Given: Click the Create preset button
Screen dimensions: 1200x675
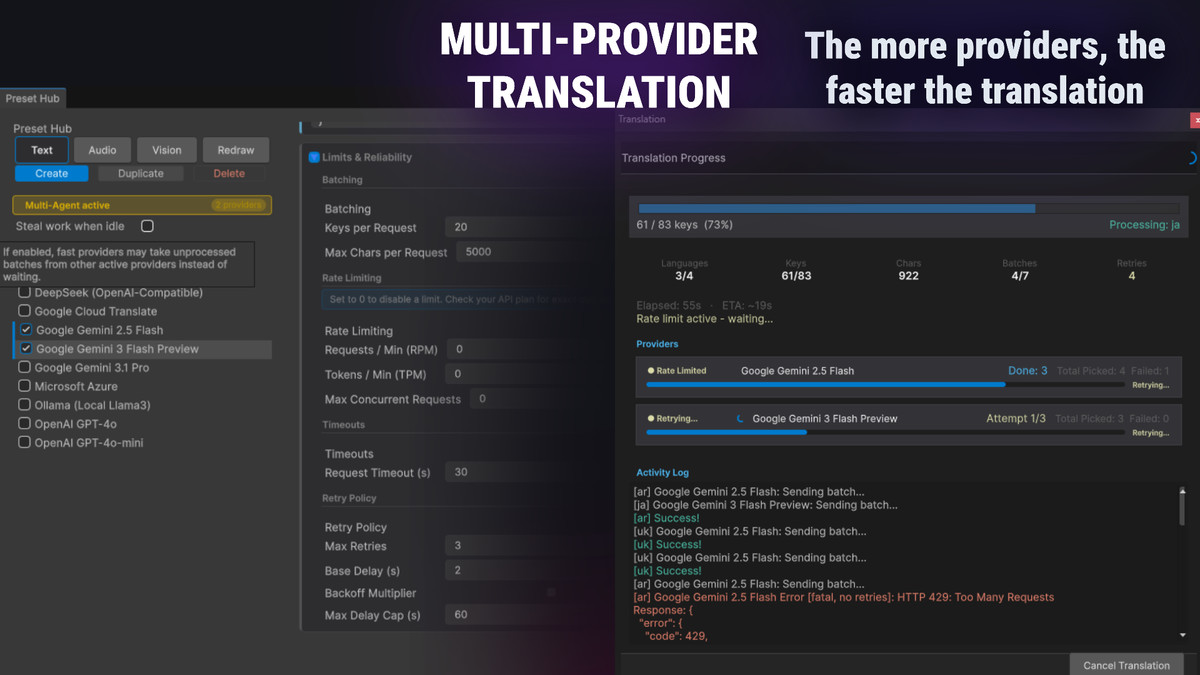Looking at the screenshot, I should coord(52,173).
